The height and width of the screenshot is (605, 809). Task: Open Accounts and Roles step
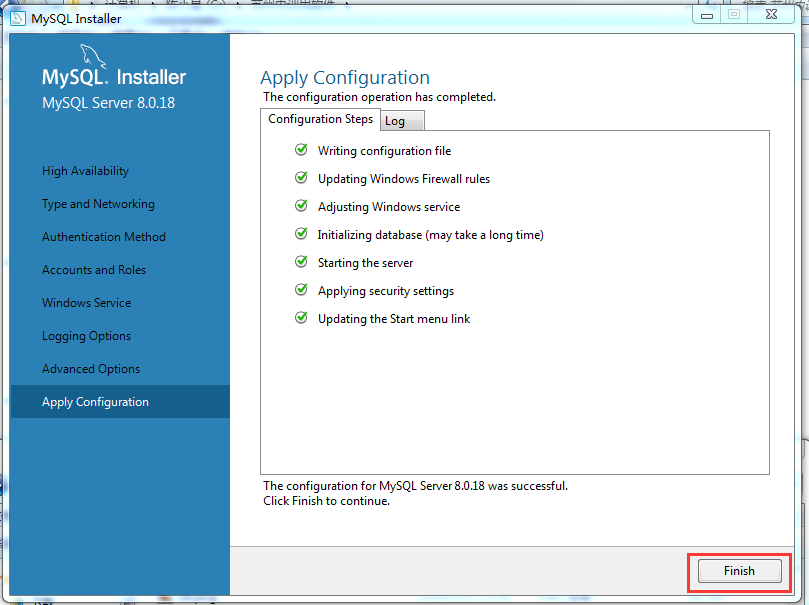[x=94, y=269]
